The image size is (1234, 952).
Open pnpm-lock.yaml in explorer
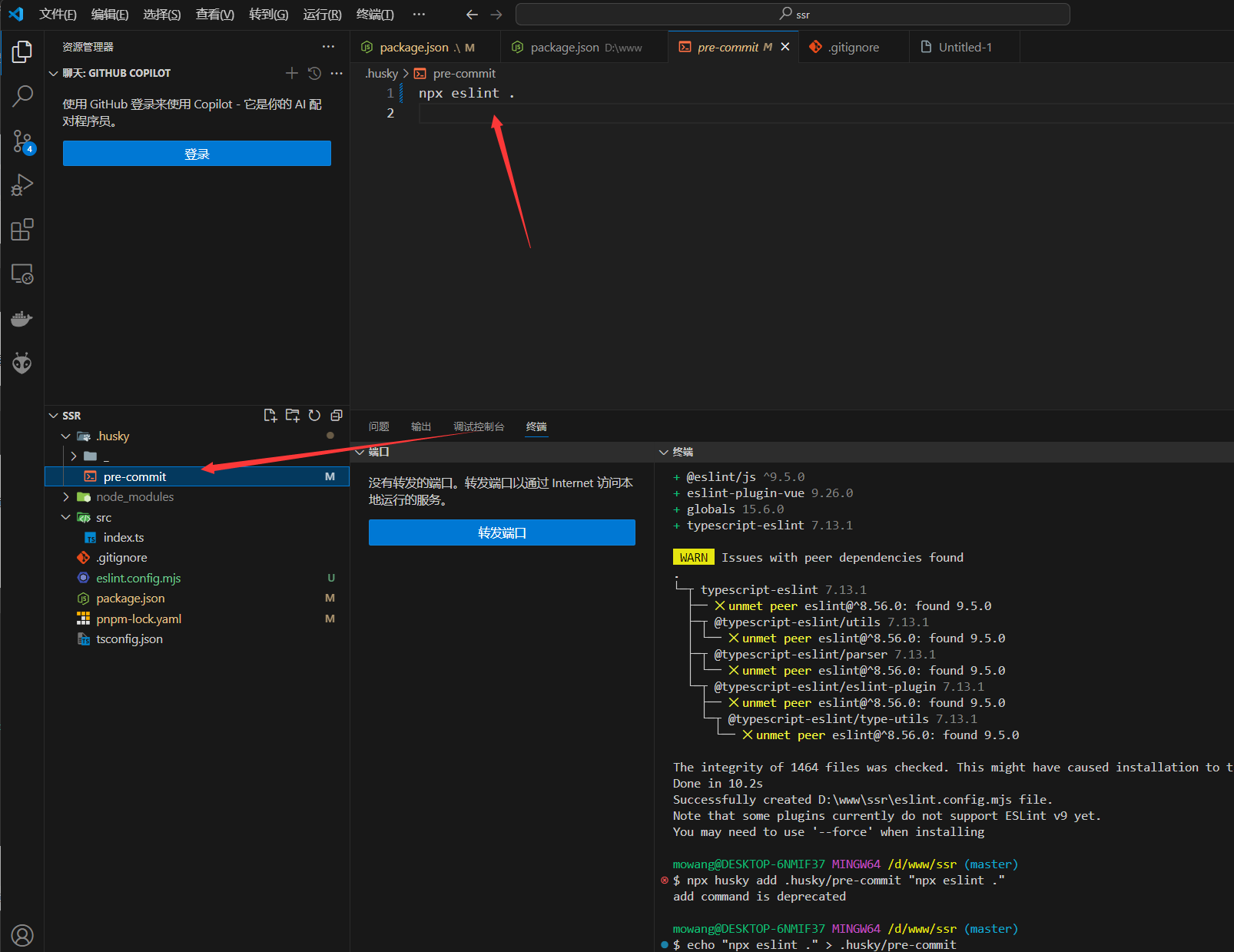(x=197, y=619)
